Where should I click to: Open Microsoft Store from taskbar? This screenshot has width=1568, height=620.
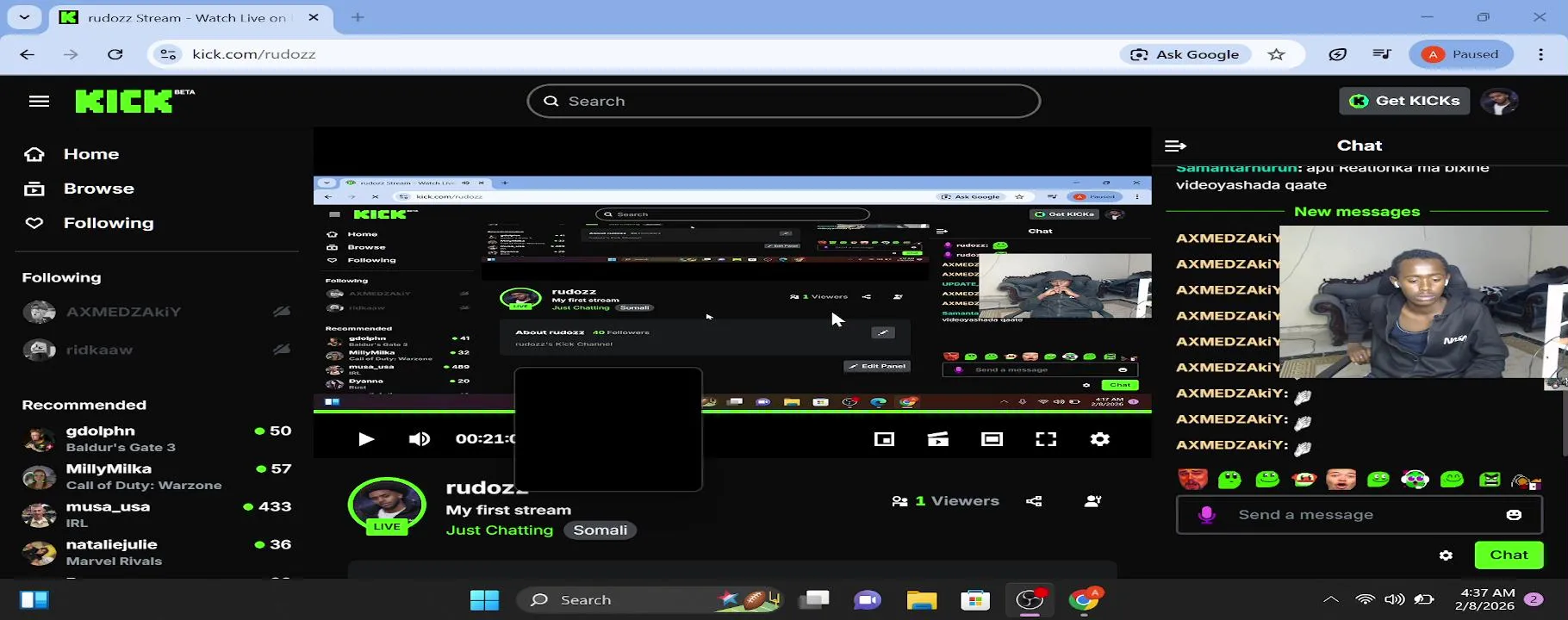click(x=975, y=600)
